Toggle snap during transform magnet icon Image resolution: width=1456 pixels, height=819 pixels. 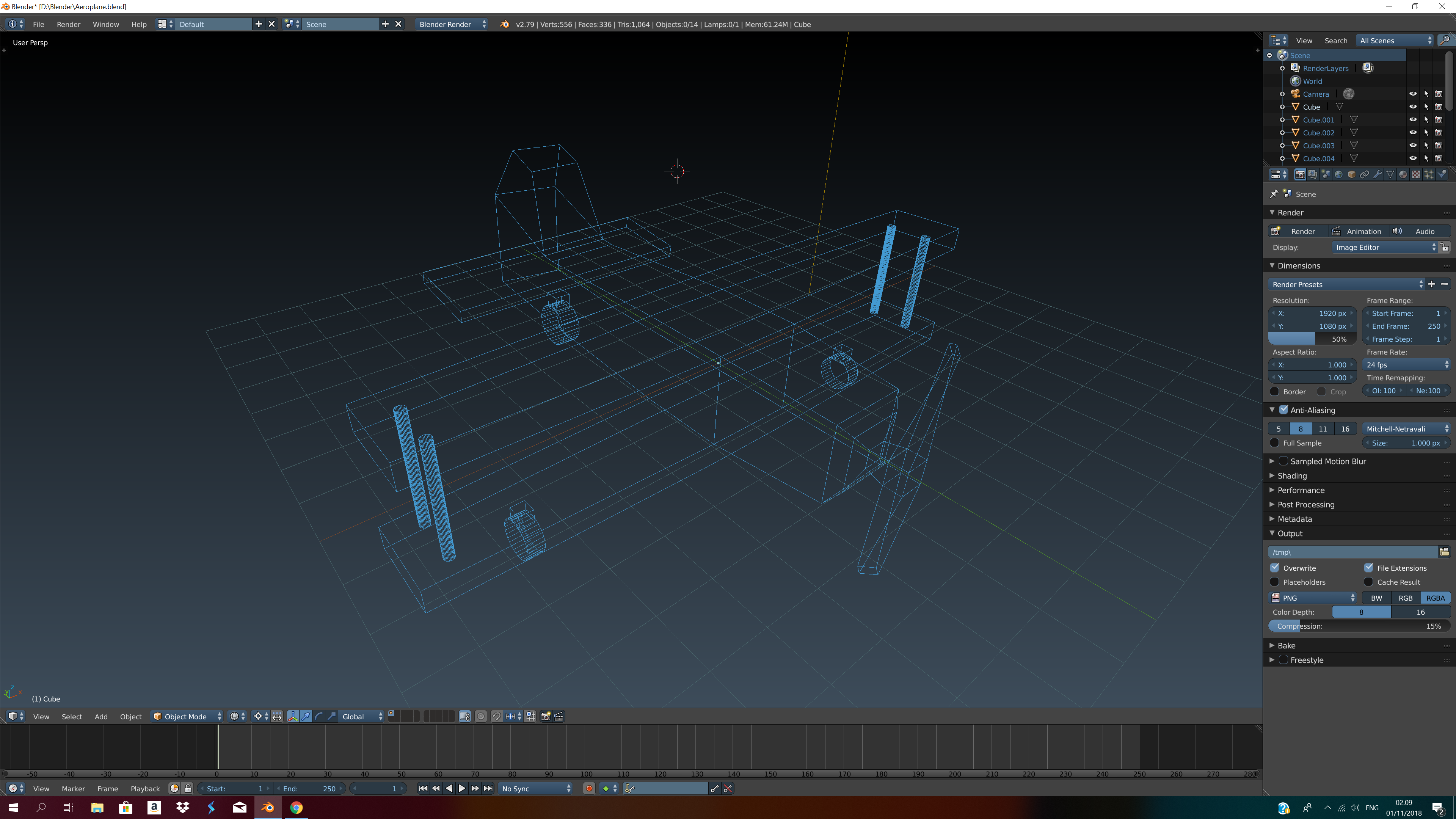(x=496, y=716)
